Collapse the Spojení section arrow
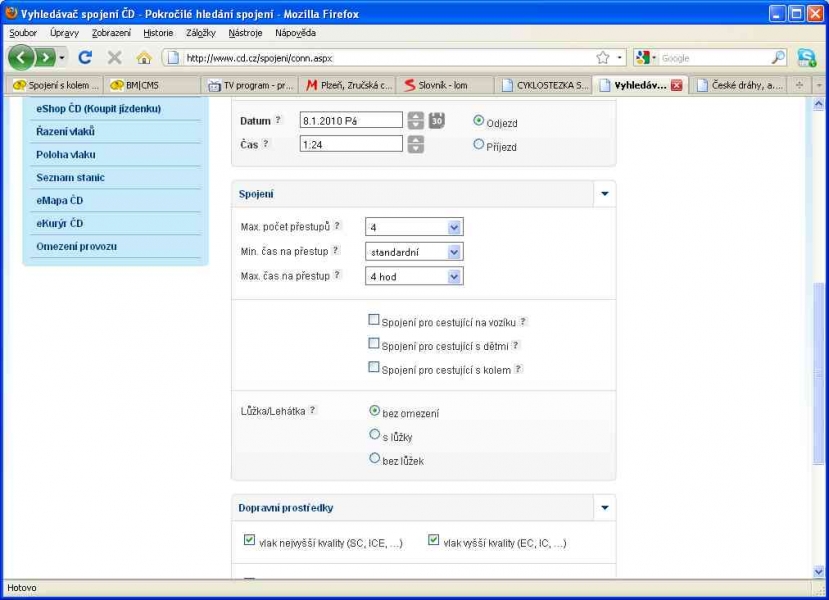829x600 pixels. coord(604,193)
